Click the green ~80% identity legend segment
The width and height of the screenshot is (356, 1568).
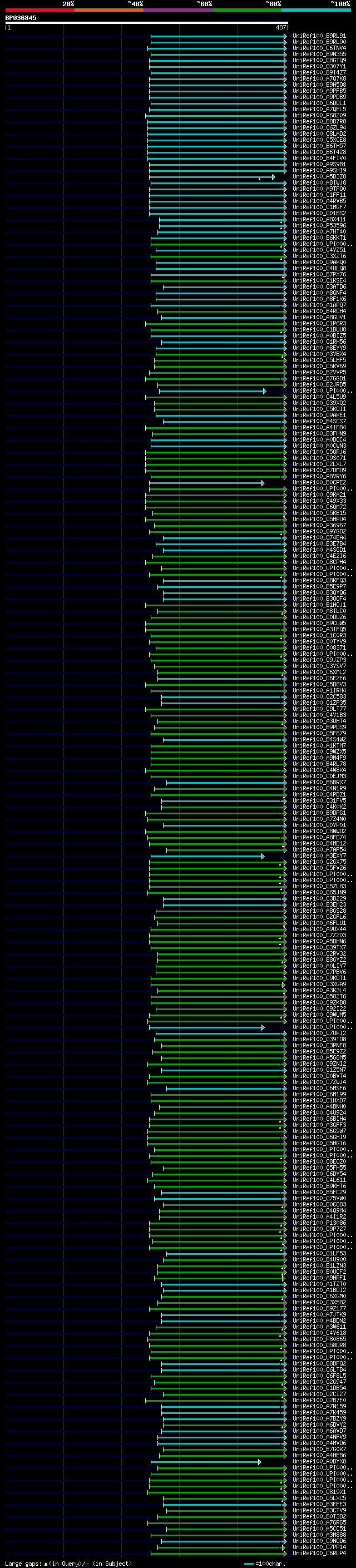[x=247, y=10]
